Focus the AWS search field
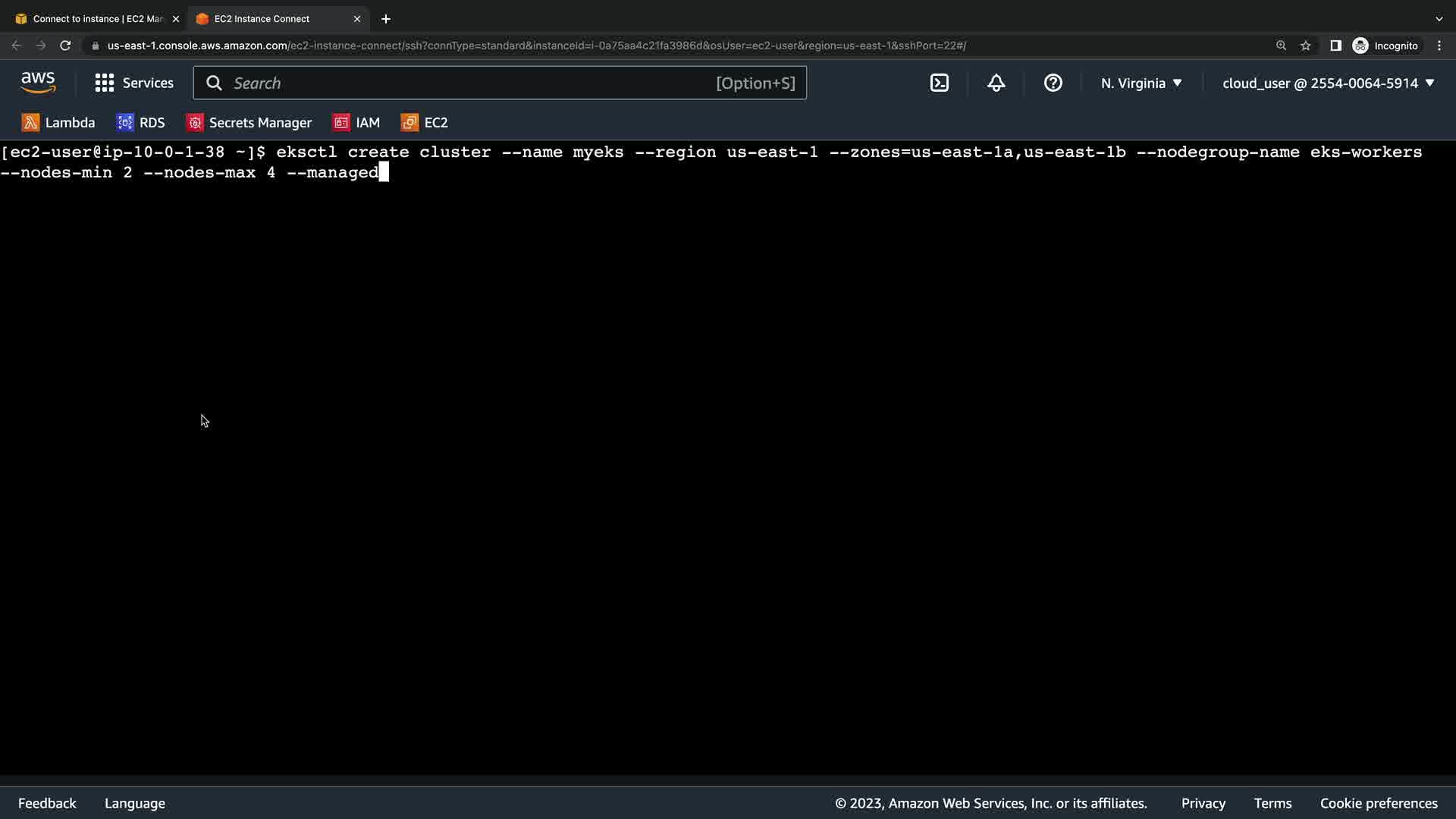This screenshot has width=1456, height=819. point(470,83)
